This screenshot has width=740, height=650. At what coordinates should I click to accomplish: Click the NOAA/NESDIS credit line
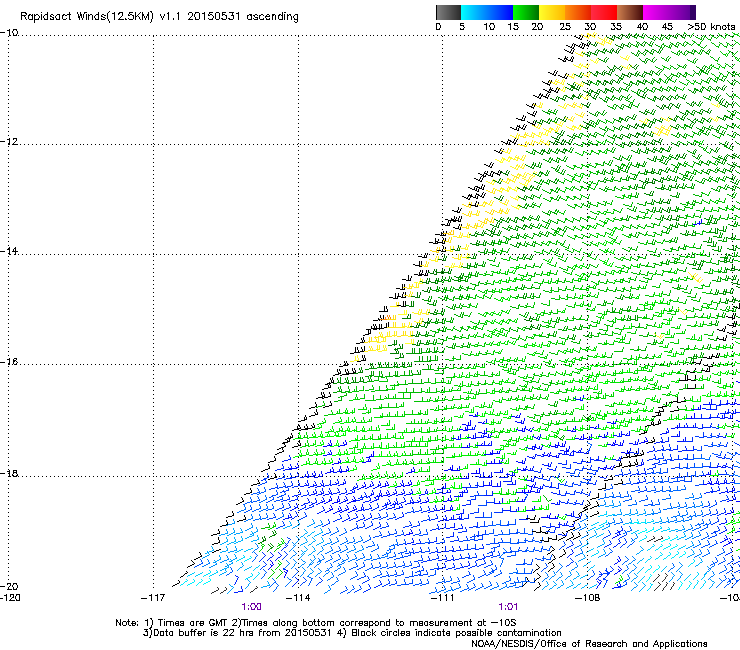coord(589,644)
